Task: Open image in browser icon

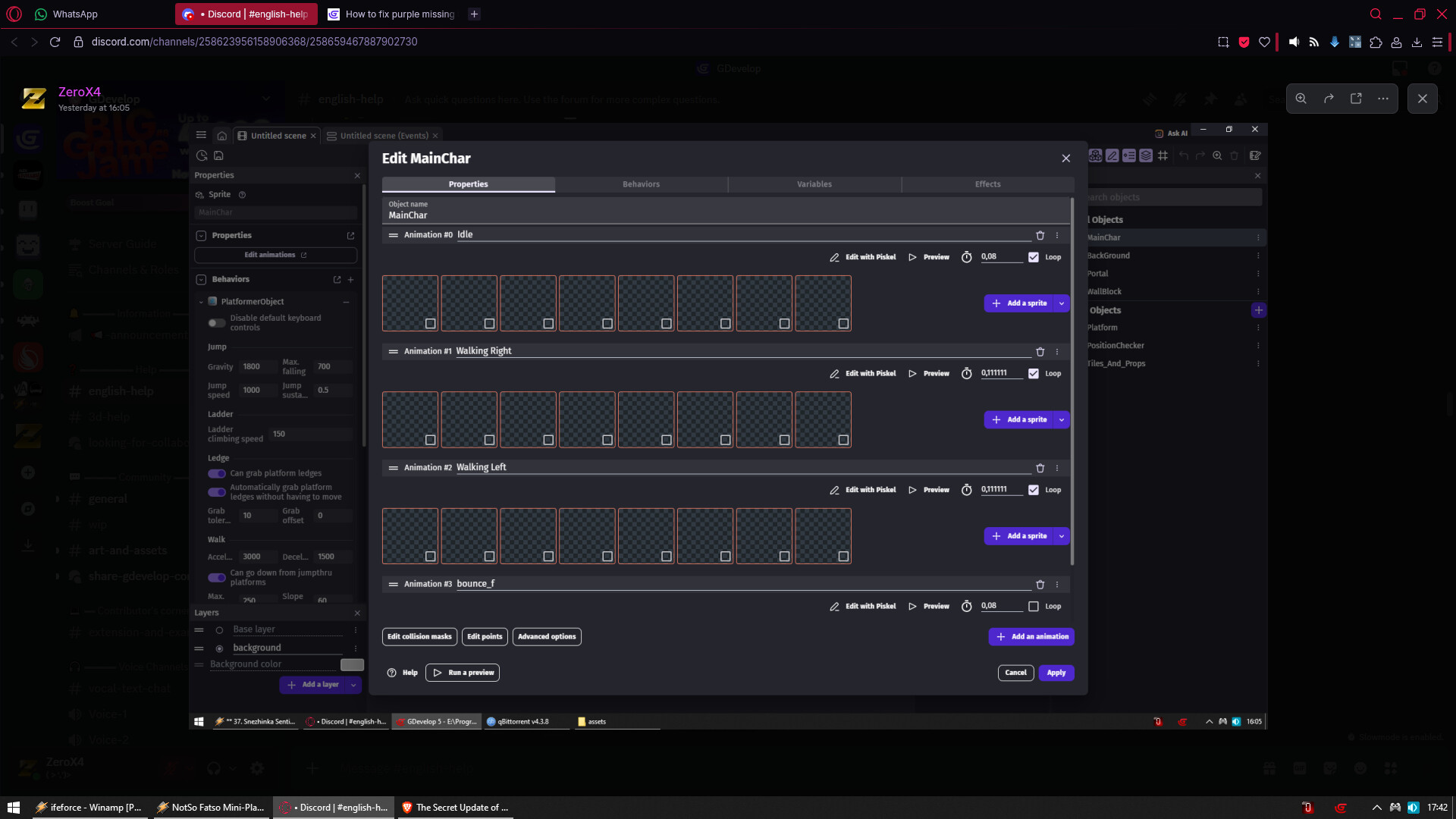Action: pos(1356,99)
